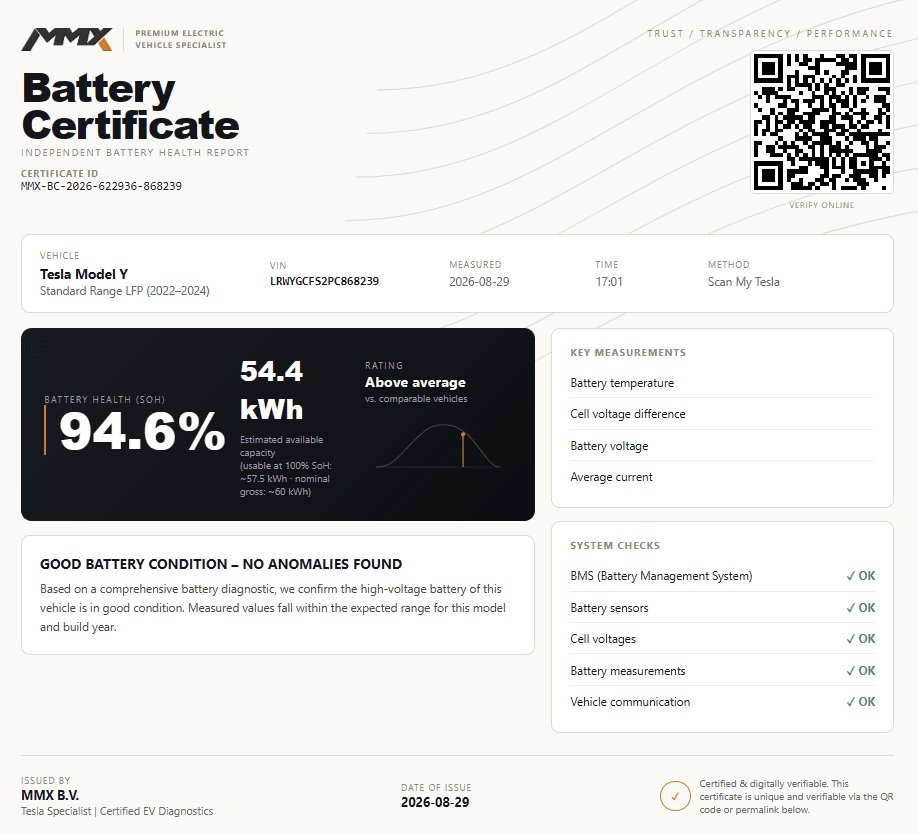Click method Scan My Tesla

744,282
